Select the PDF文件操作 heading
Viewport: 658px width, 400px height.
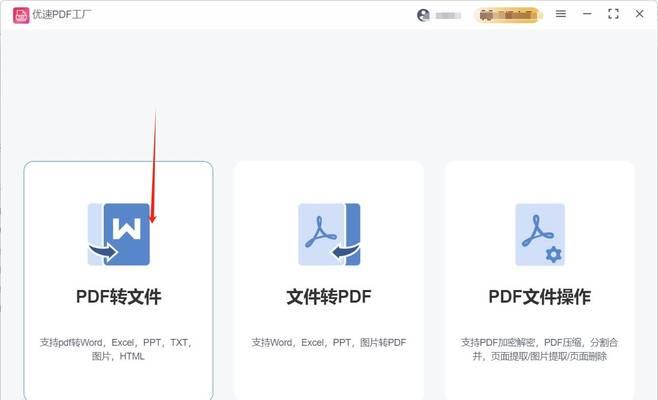[540, 297]
